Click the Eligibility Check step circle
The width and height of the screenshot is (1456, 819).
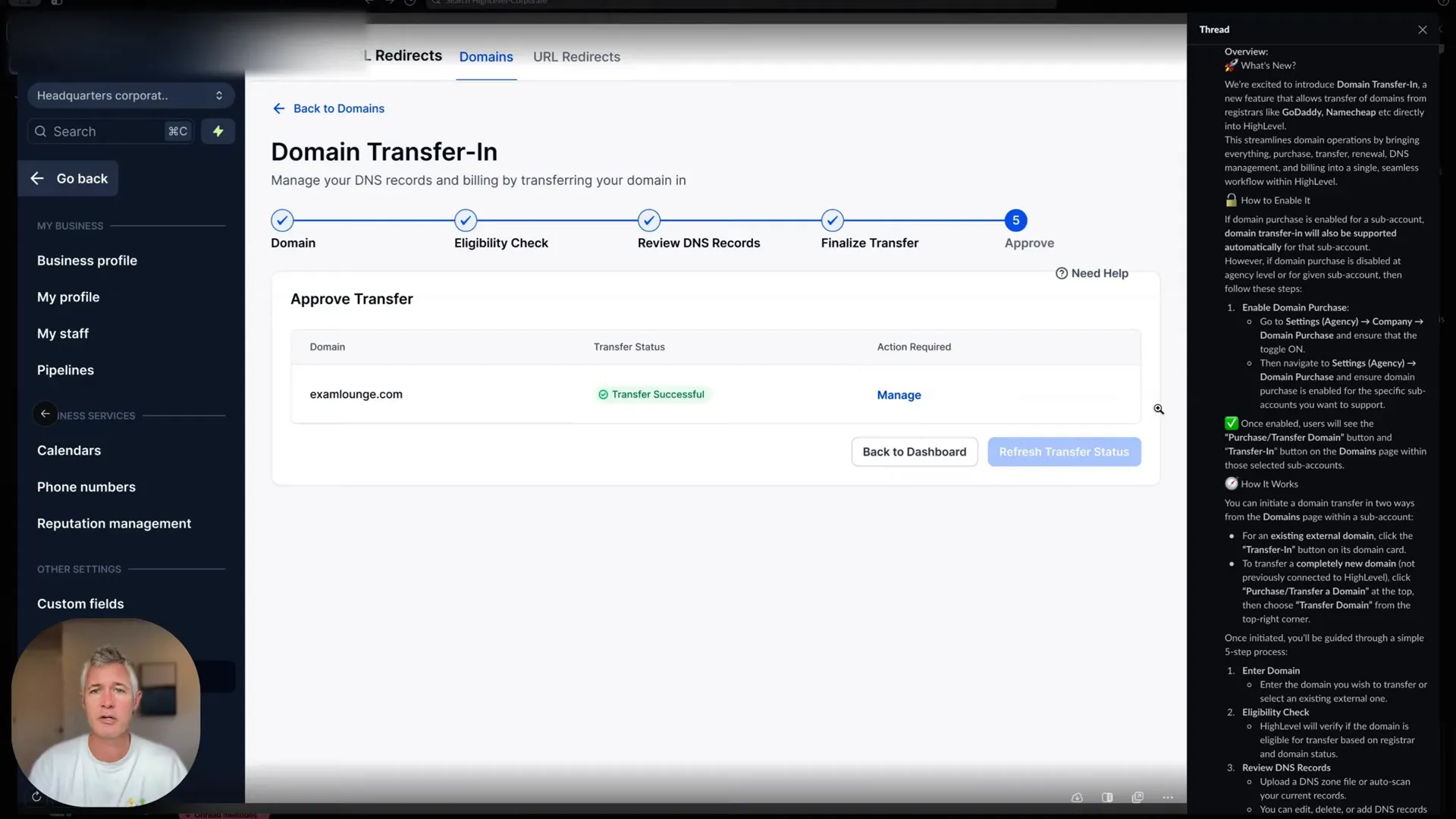tap(466, 221)
